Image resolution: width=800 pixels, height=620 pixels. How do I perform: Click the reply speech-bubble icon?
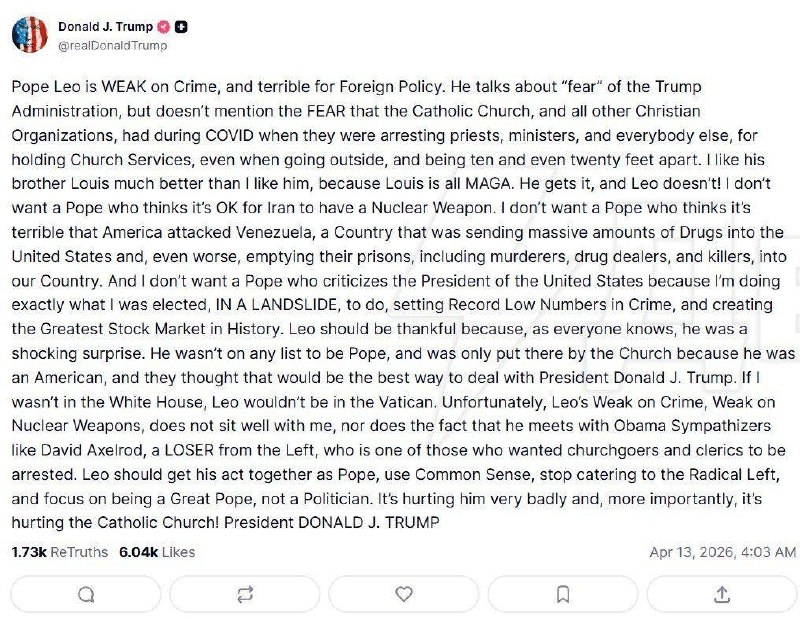click(86, 594)
